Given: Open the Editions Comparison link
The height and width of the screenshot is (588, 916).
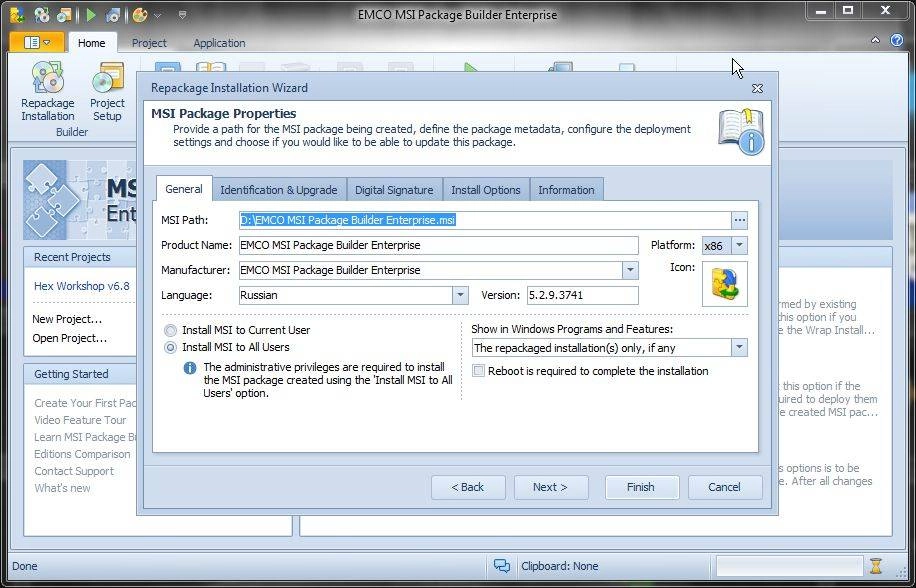Looking at the screenshot, I should [x=82, y=454].
